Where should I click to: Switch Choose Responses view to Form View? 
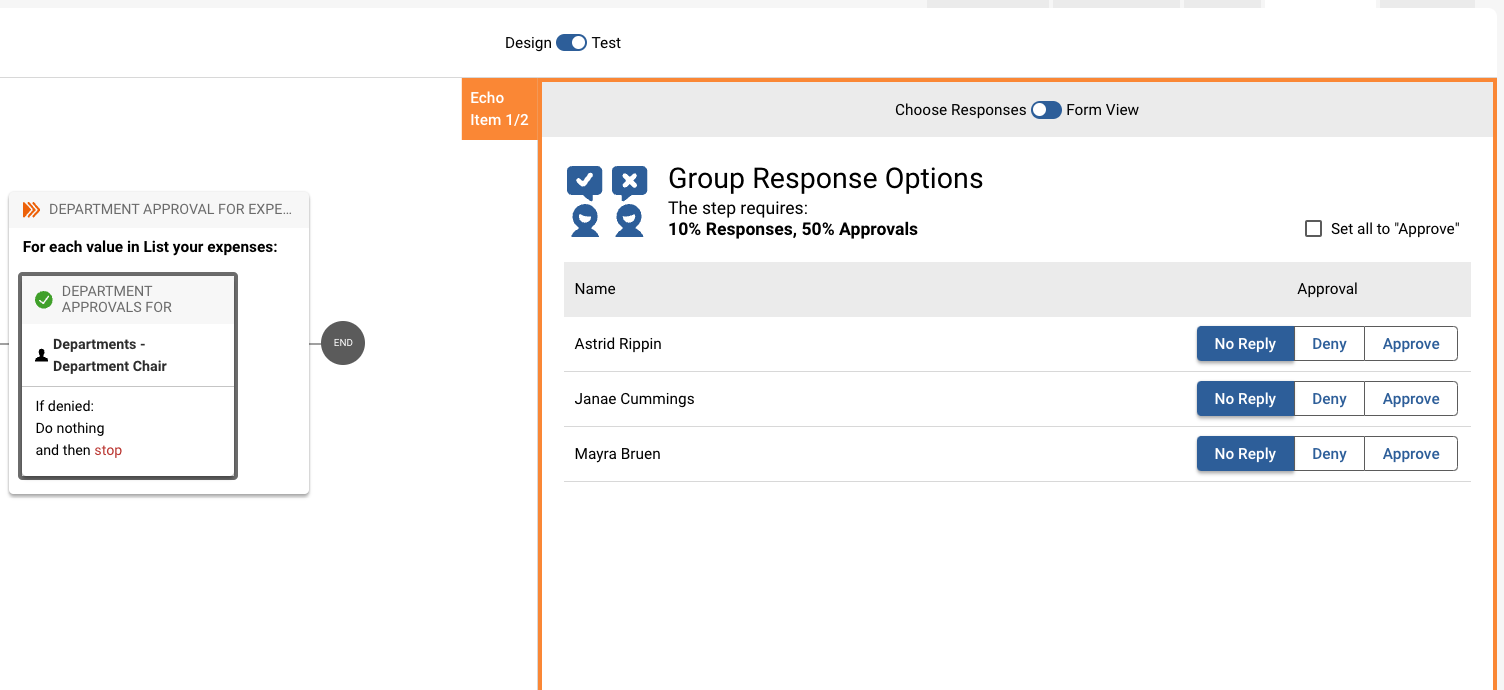(1046, 110)
